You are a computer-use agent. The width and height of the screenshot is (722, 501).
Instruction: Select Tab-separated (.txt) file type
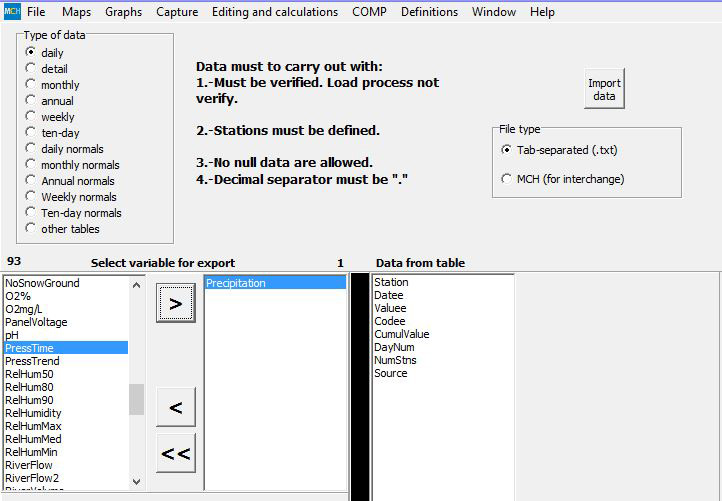pos(506,150)
